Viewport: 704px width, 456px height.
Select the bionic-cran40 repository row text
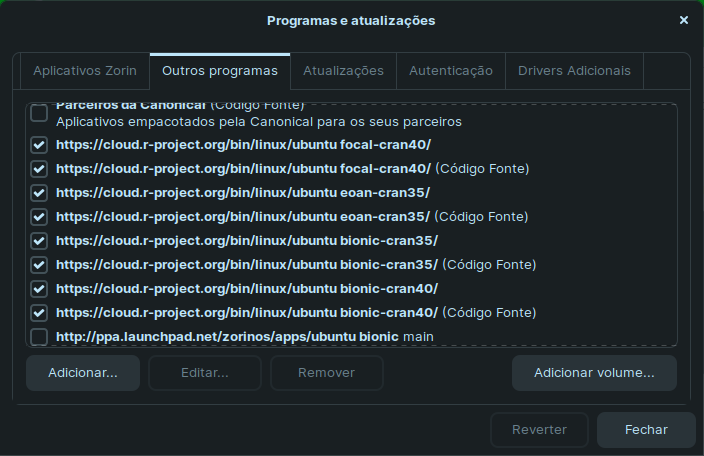point(247,289)
